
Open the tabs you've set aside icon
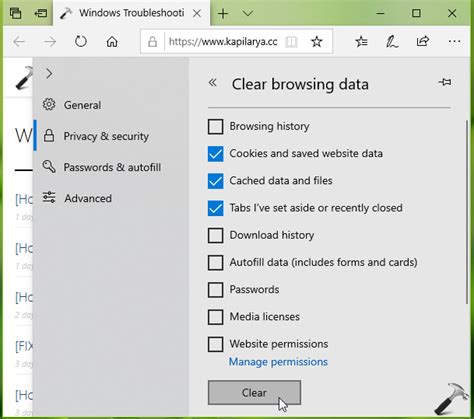(15, 13)
